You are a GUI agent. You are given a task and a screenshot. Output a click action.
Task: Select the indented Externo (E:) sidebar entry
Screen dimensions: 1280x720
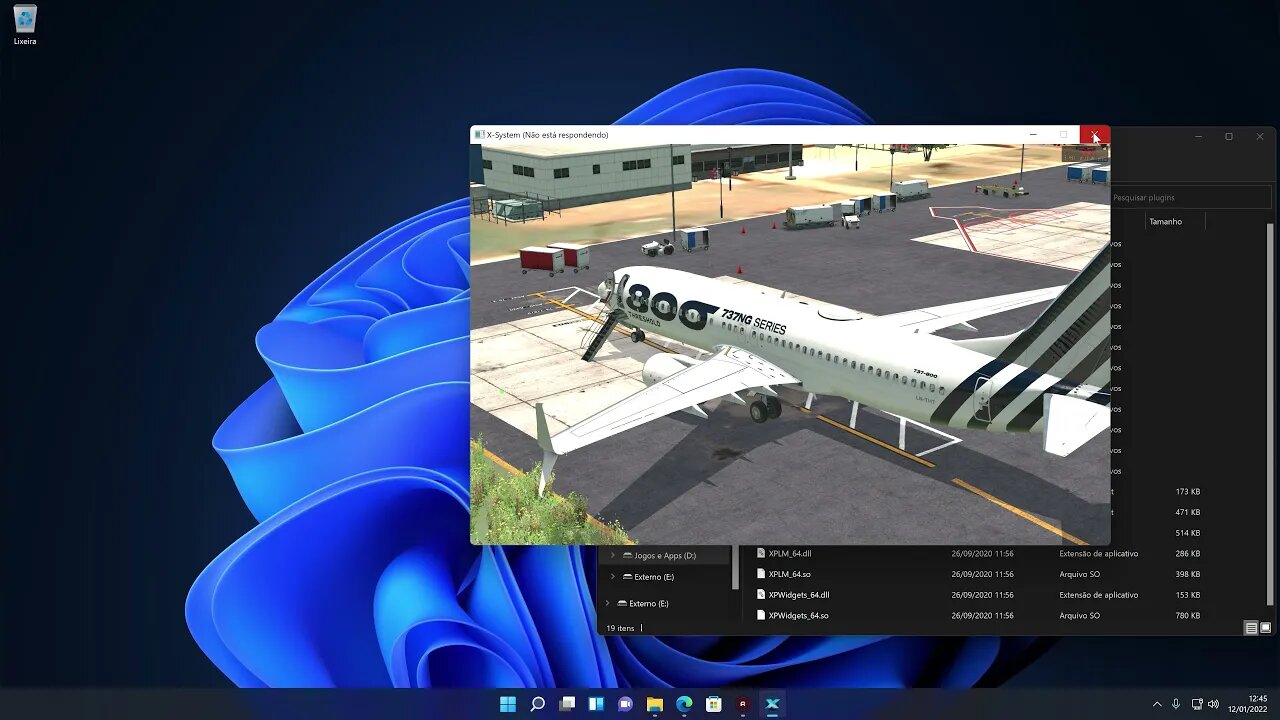coord(654,577)
